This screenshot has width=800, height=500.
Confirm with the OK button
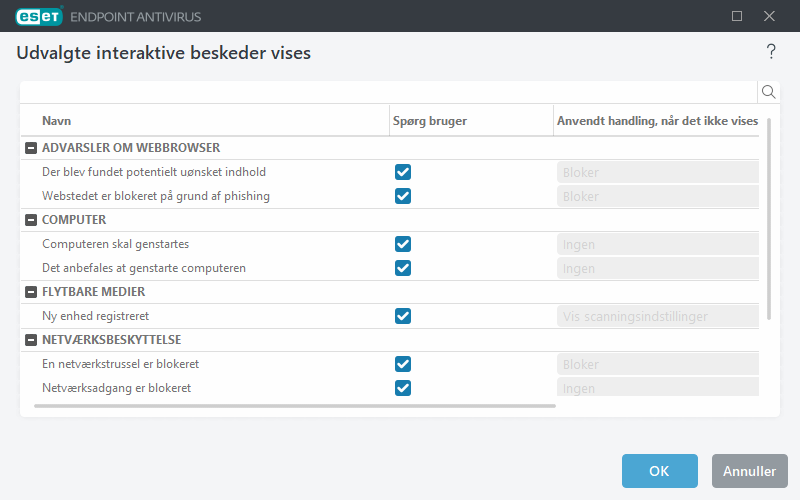[x=659, y=471]
